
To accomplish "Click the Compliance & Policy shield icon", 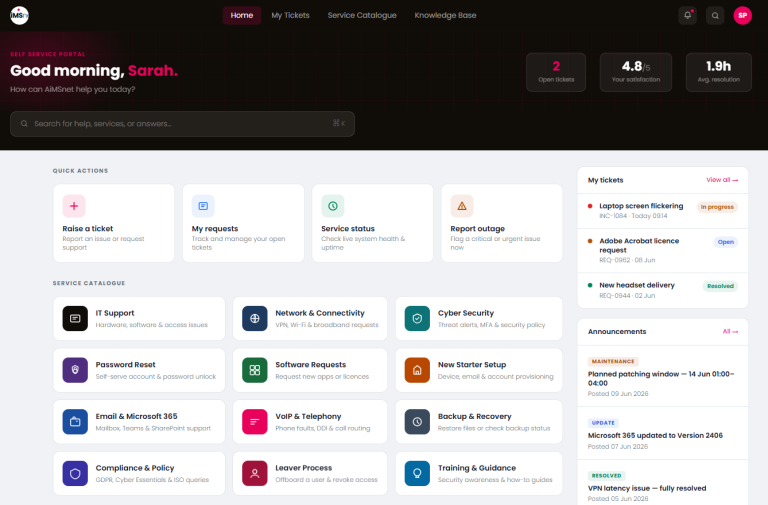I will (x=75, y=473).
